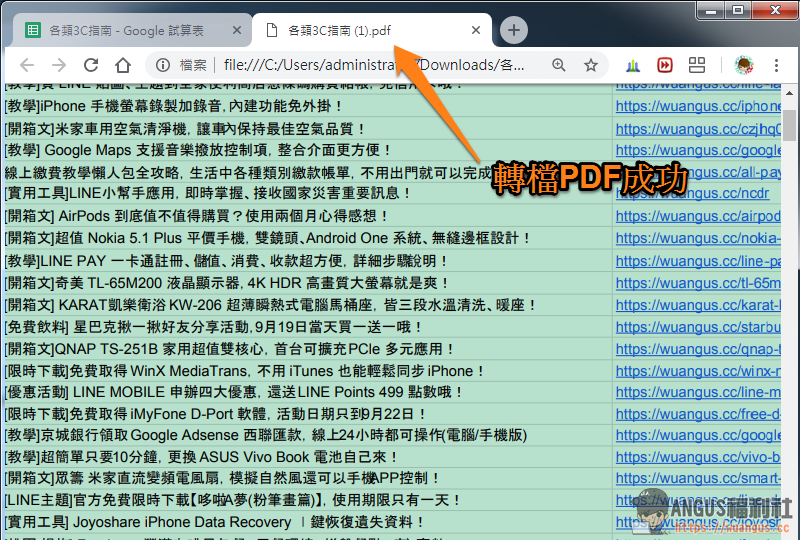Open the wuangus.cc/line-pa link
The width and height of the screenshot is (800, 540).
[697, 261]
